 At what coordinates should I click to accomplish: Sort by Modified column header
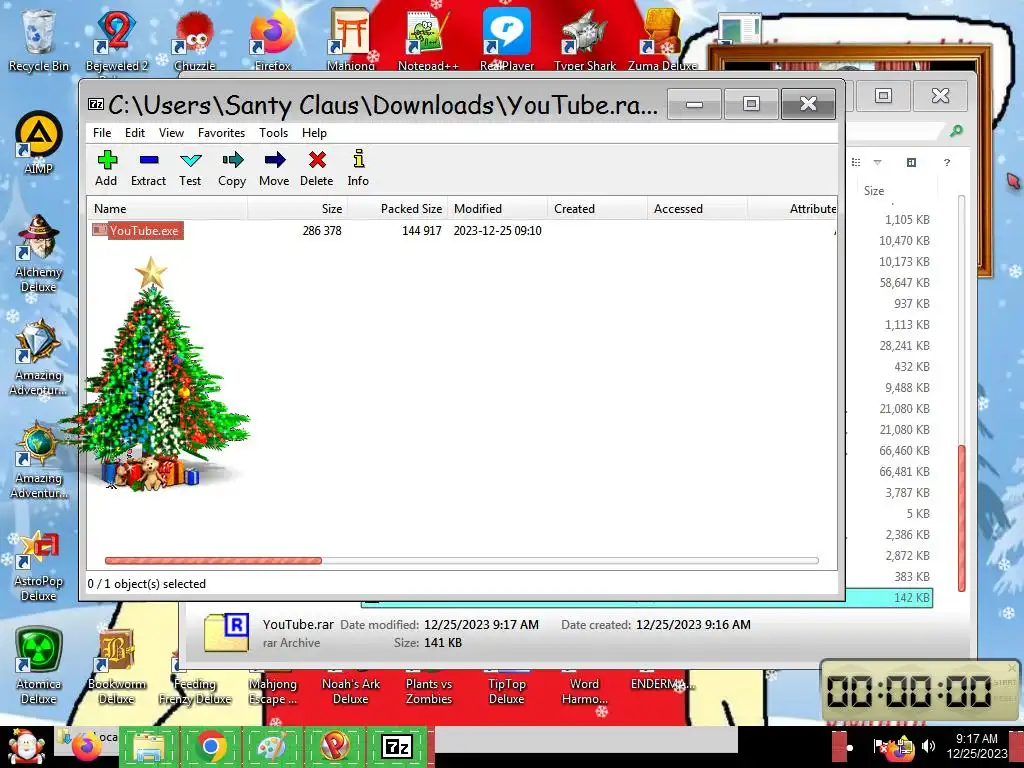pyautogui.click(x=498, y=209)
